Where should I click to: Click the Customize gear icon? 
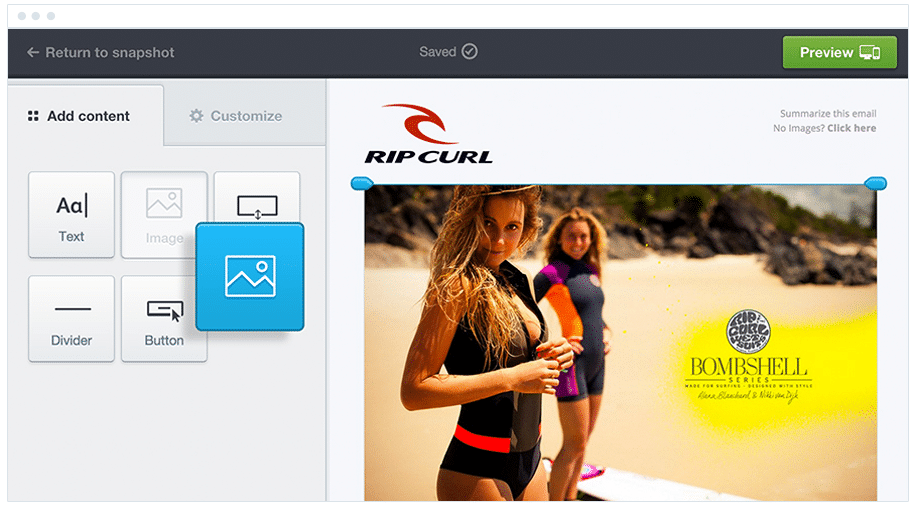[x=196, y=116]
